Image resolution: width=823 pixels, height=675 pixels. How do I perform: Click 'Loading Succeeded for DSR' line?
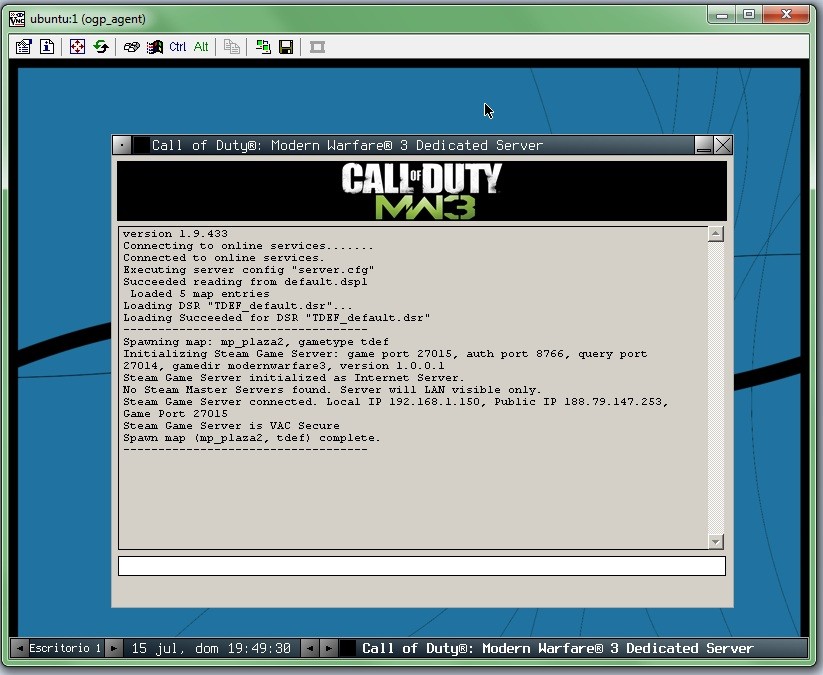(277, 318)
